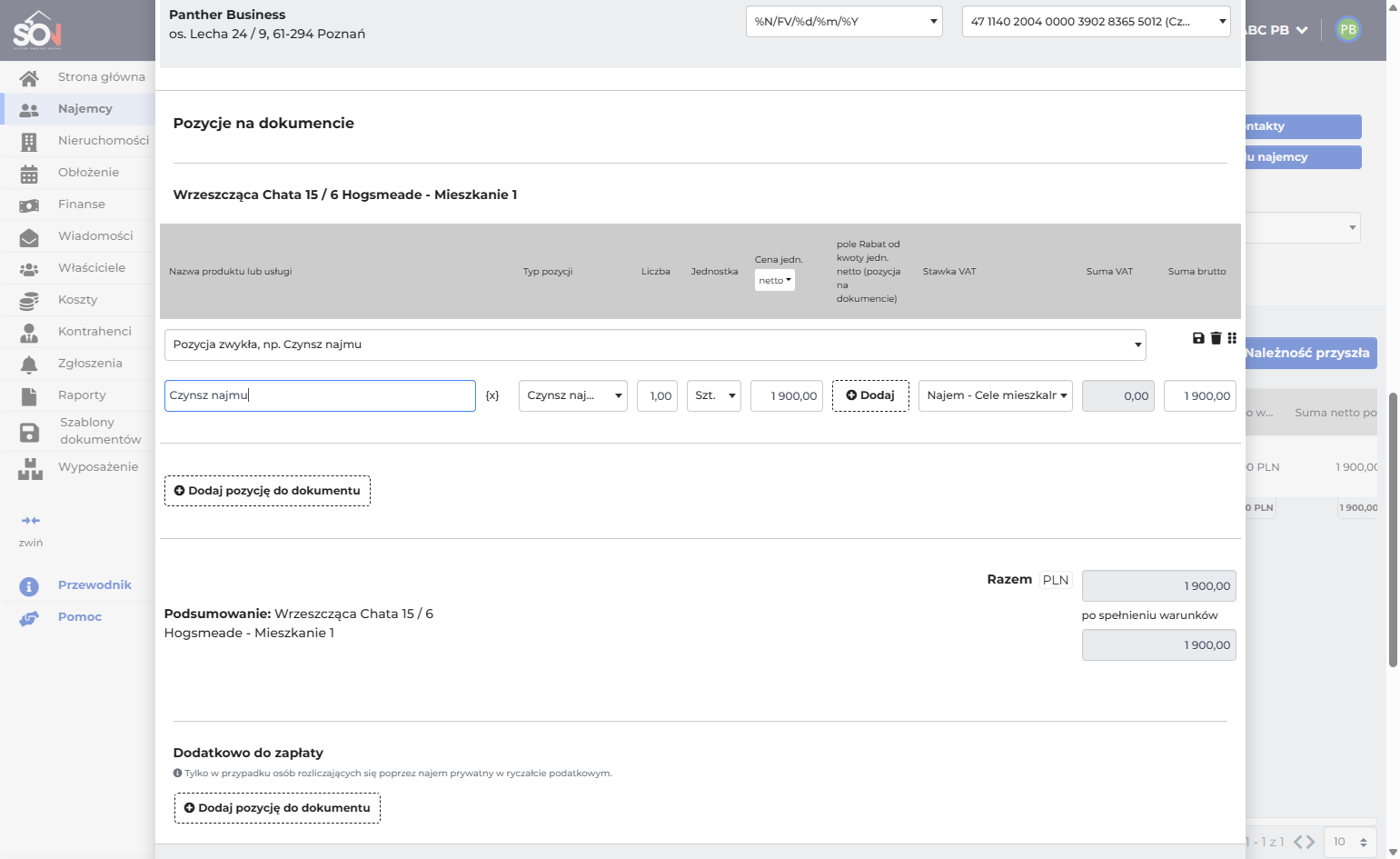Insert variable using the {x} icon
Viewport: 1400px width, 859px height.
point(492,395)
